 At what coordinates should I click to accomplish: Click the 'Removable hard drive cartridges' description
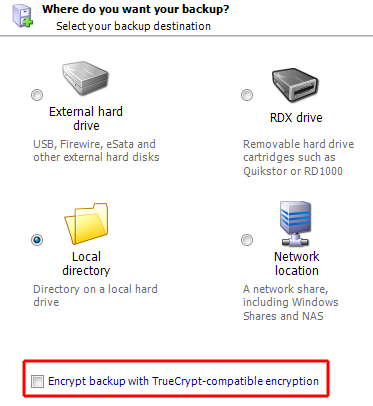pos(298,157)
